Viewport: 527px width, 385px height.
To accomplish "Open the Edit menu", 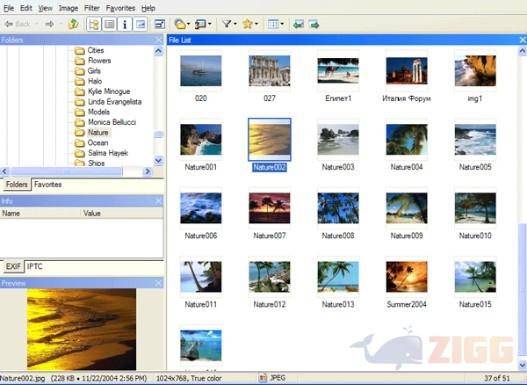I will pos(26,8).
